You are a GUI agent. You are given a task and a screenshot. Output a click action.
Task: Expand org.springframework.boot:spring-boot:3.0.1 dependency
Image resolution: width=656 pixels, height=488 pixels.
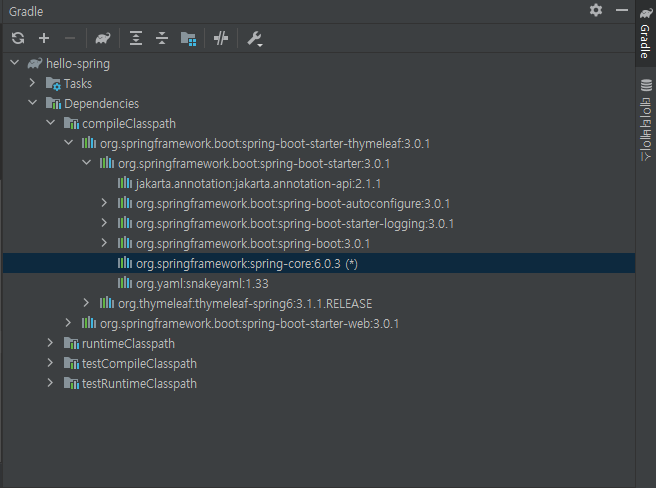pos(104,243)
